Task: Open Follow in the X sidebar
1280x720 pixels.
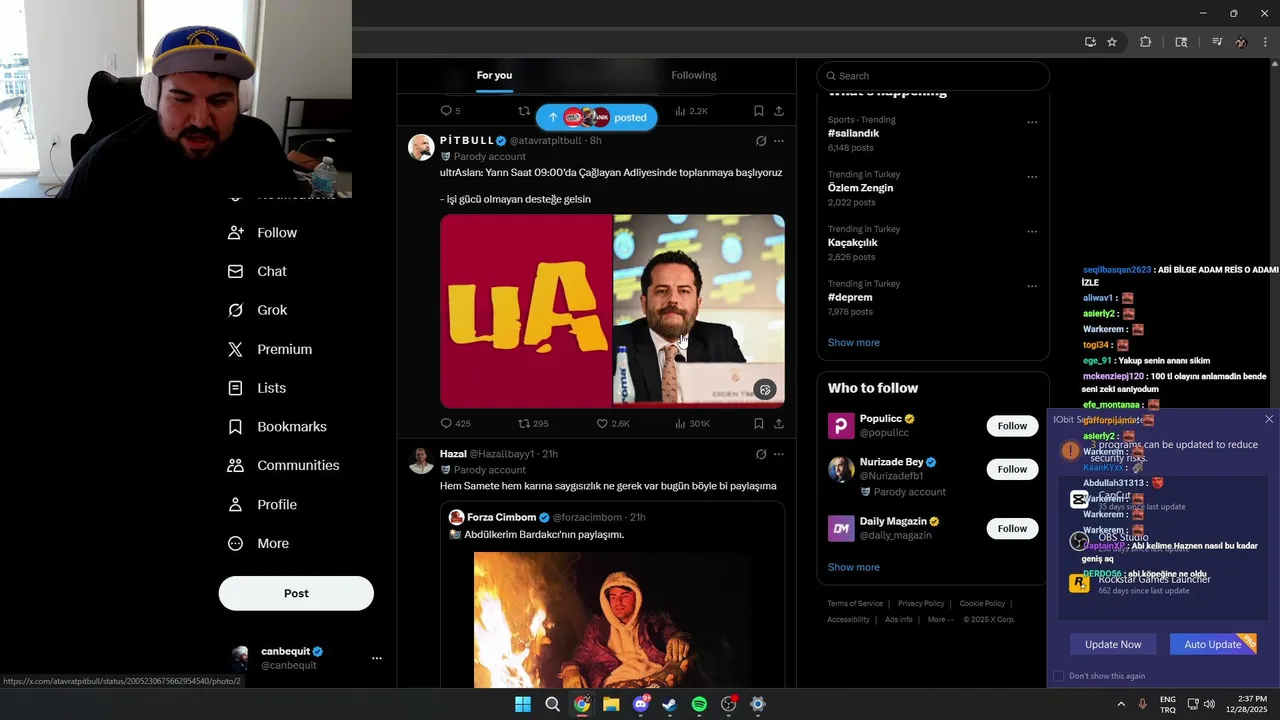Action: tap(263, 233)
